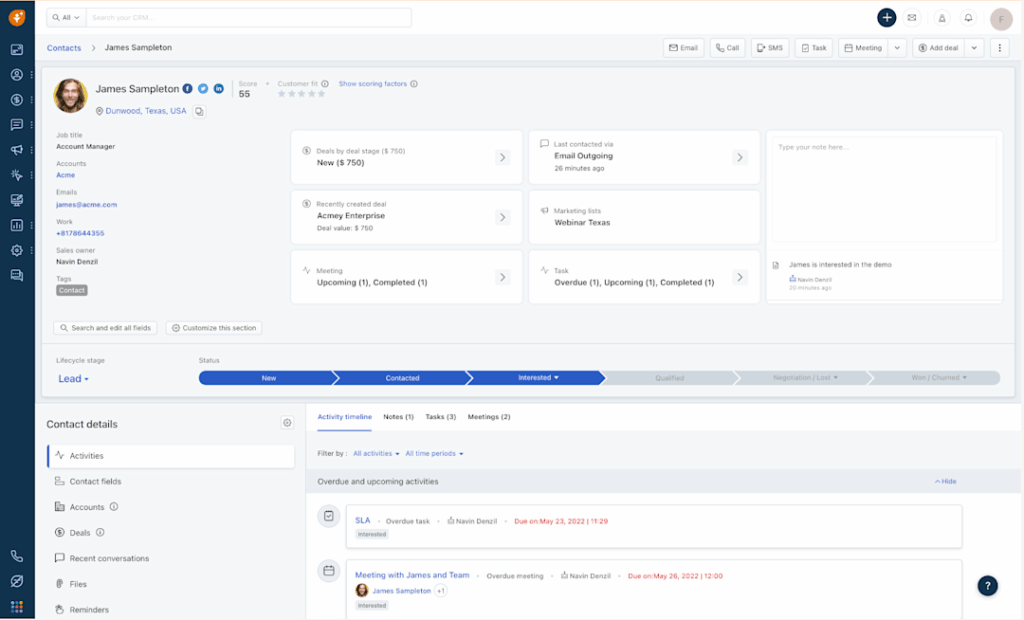Expand the Recently created deal card arrow
The width and height of the screenshot is (1024, 620).
pos(502,218)
